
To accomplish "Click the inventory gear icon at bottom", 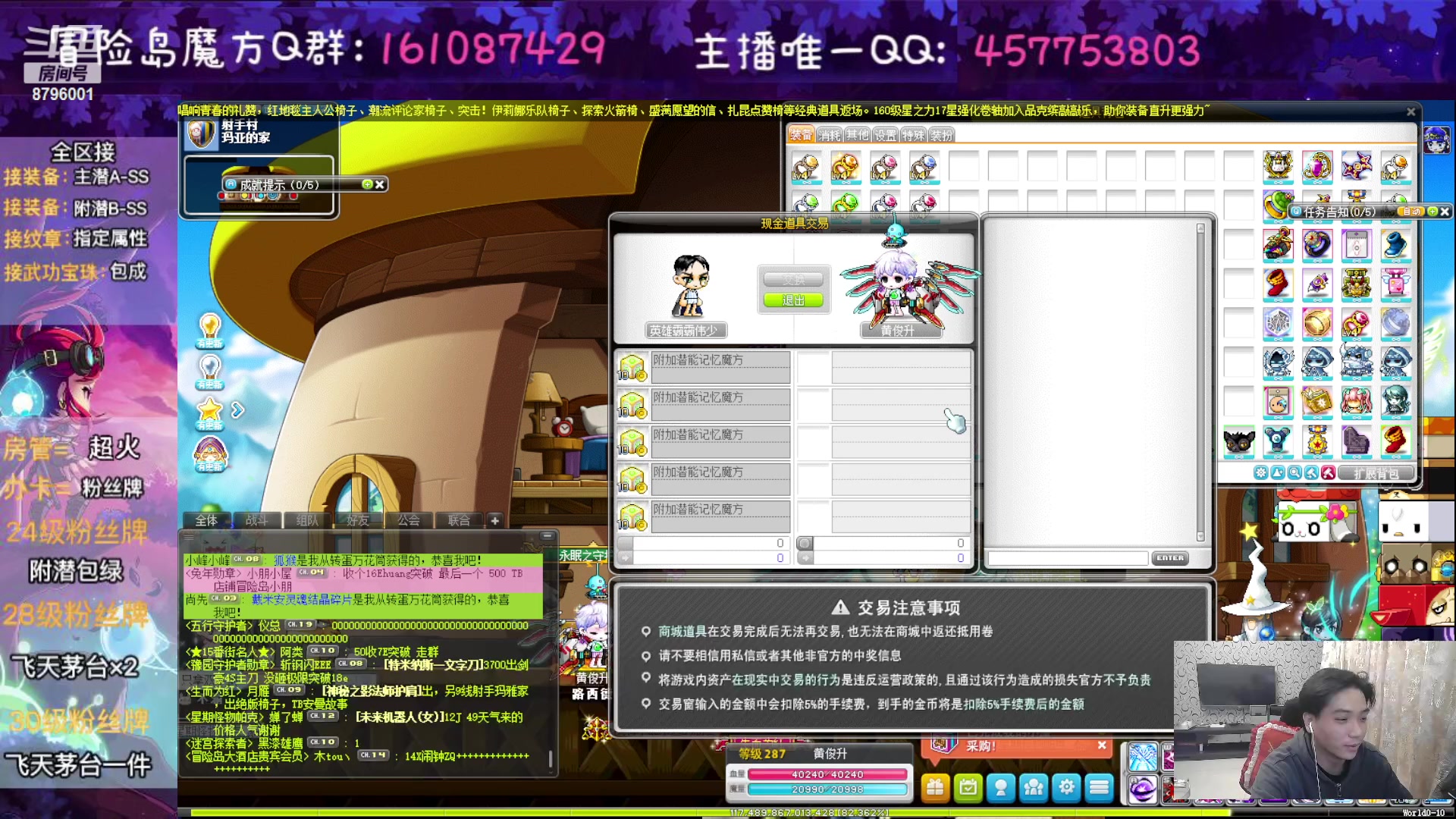I will click(x=1261, y=473).
